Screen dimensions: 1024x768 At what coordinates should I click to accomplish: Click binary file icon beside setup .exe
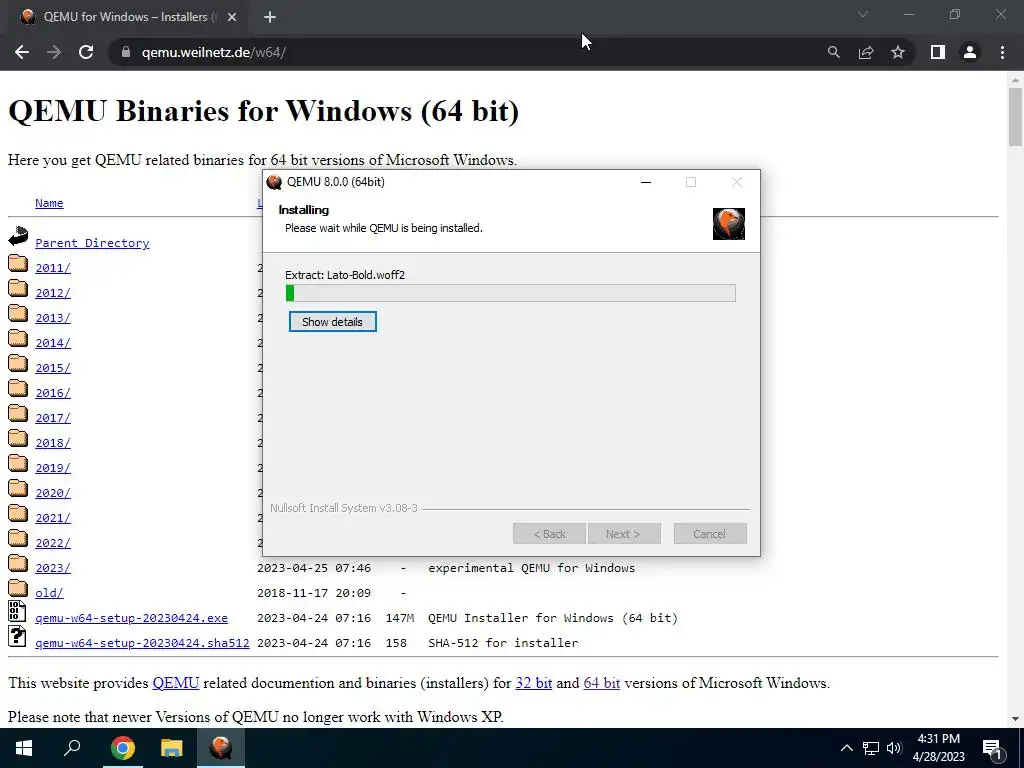point(17,611)
